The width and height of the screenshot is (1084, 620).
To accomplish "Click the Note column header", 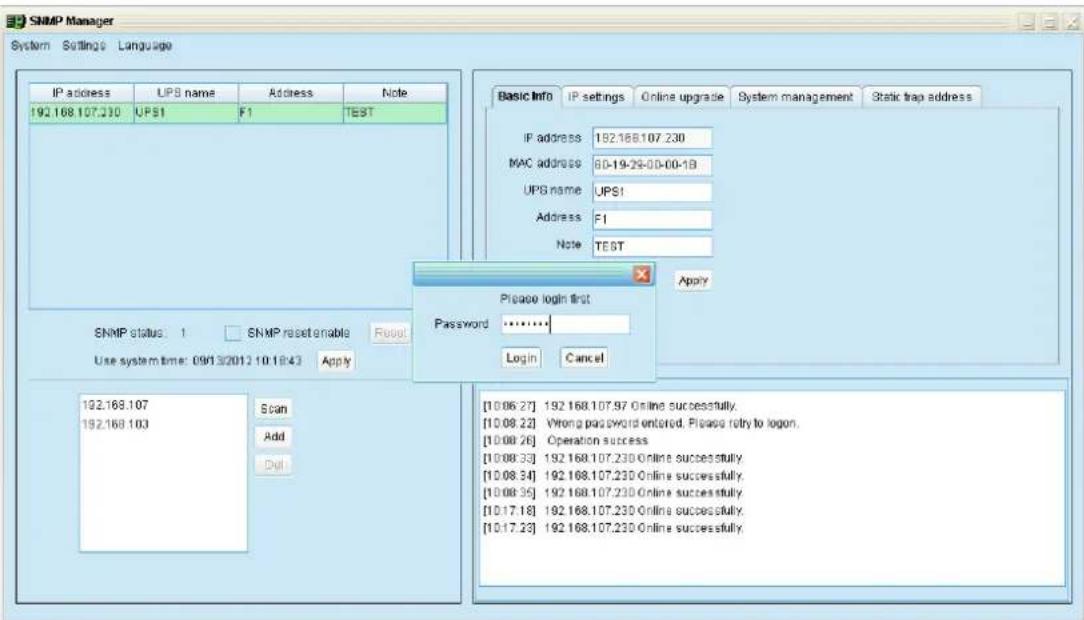I will (x=395, y=93).
